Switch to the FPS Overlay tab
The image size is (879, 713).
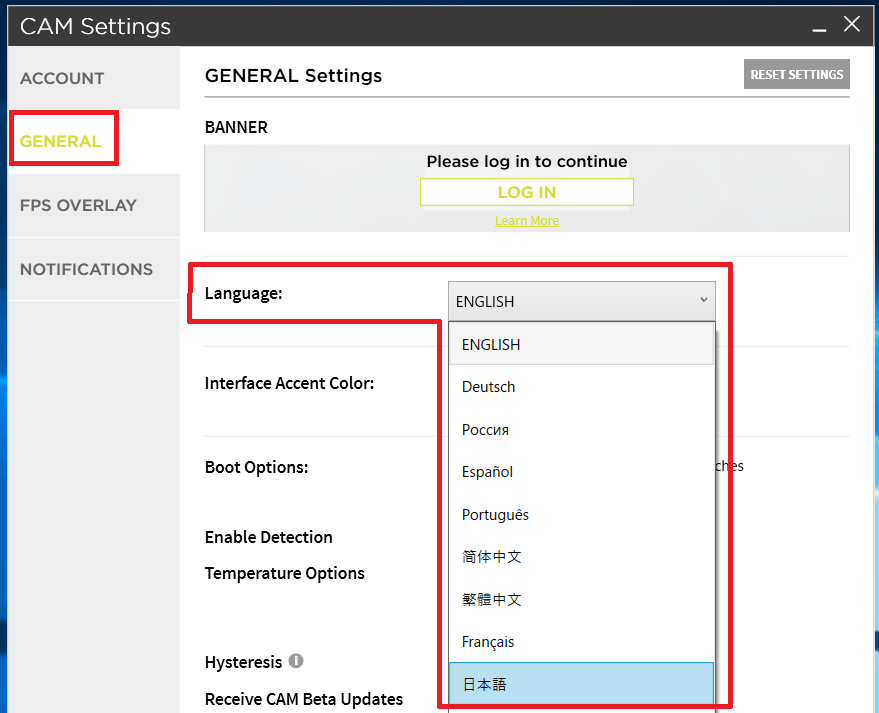pos(94,205)
